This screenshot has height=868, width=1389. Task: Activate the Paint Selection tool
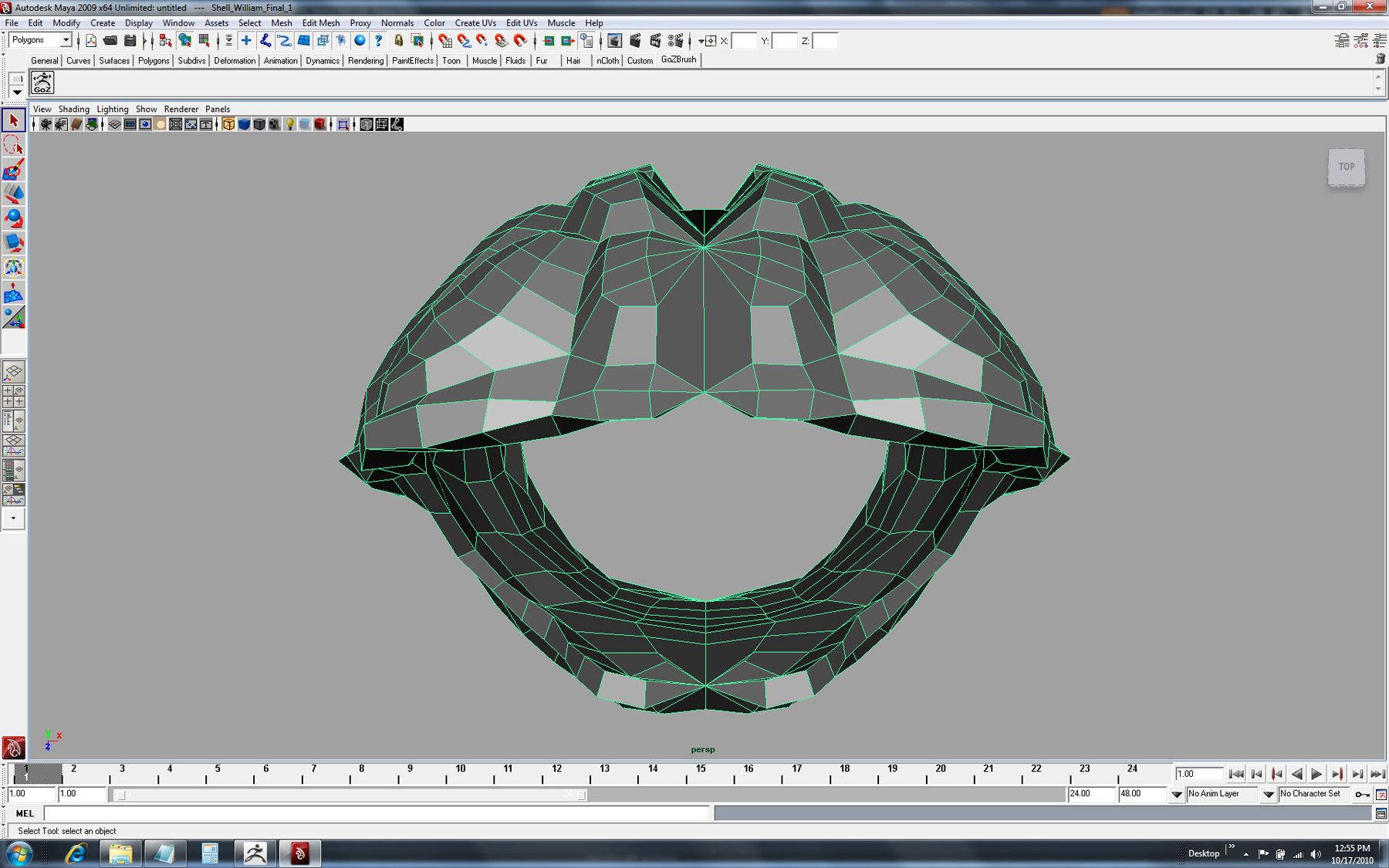(x=13, y=170)
